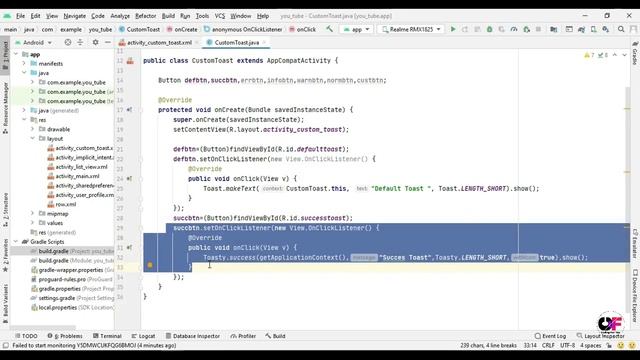Expand the drawable folder

point(33,129)
